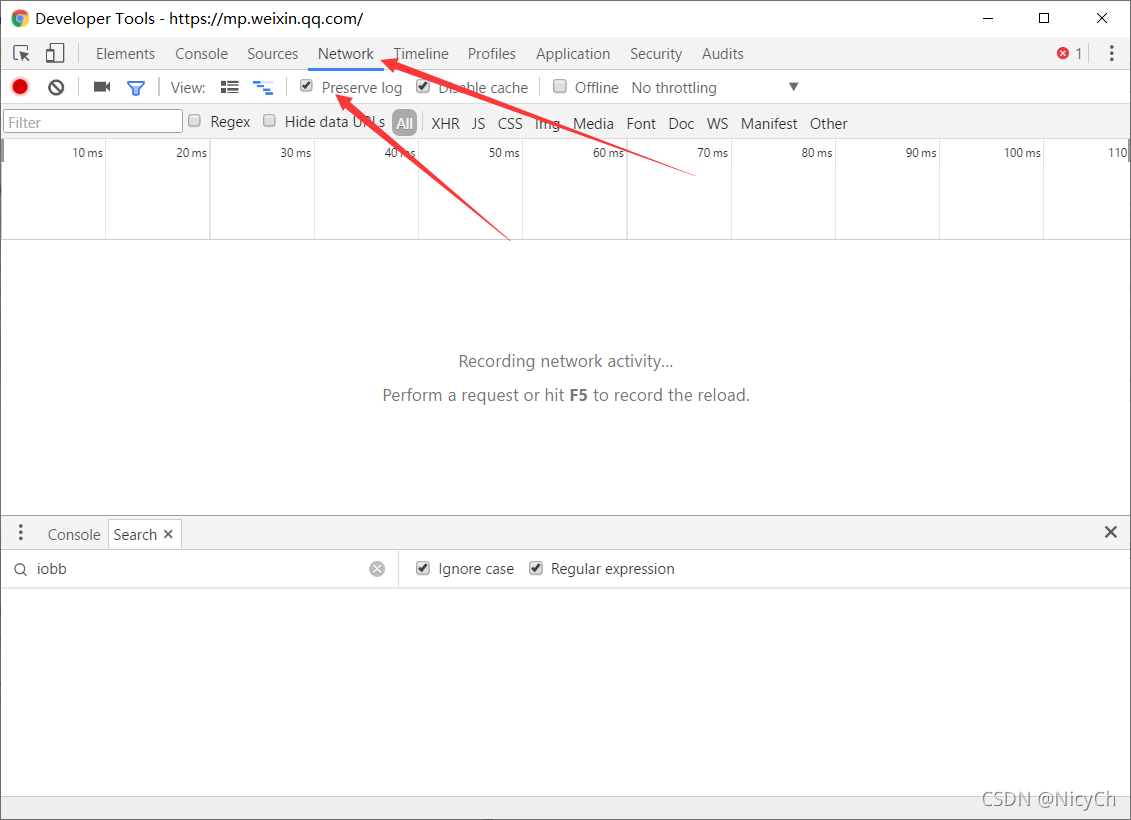Image resolution: width=1131 pixels, height=820 pixels.
Task: Activate the inspect element picker icon
Action: pyautogui.click(x=22, y=53)
